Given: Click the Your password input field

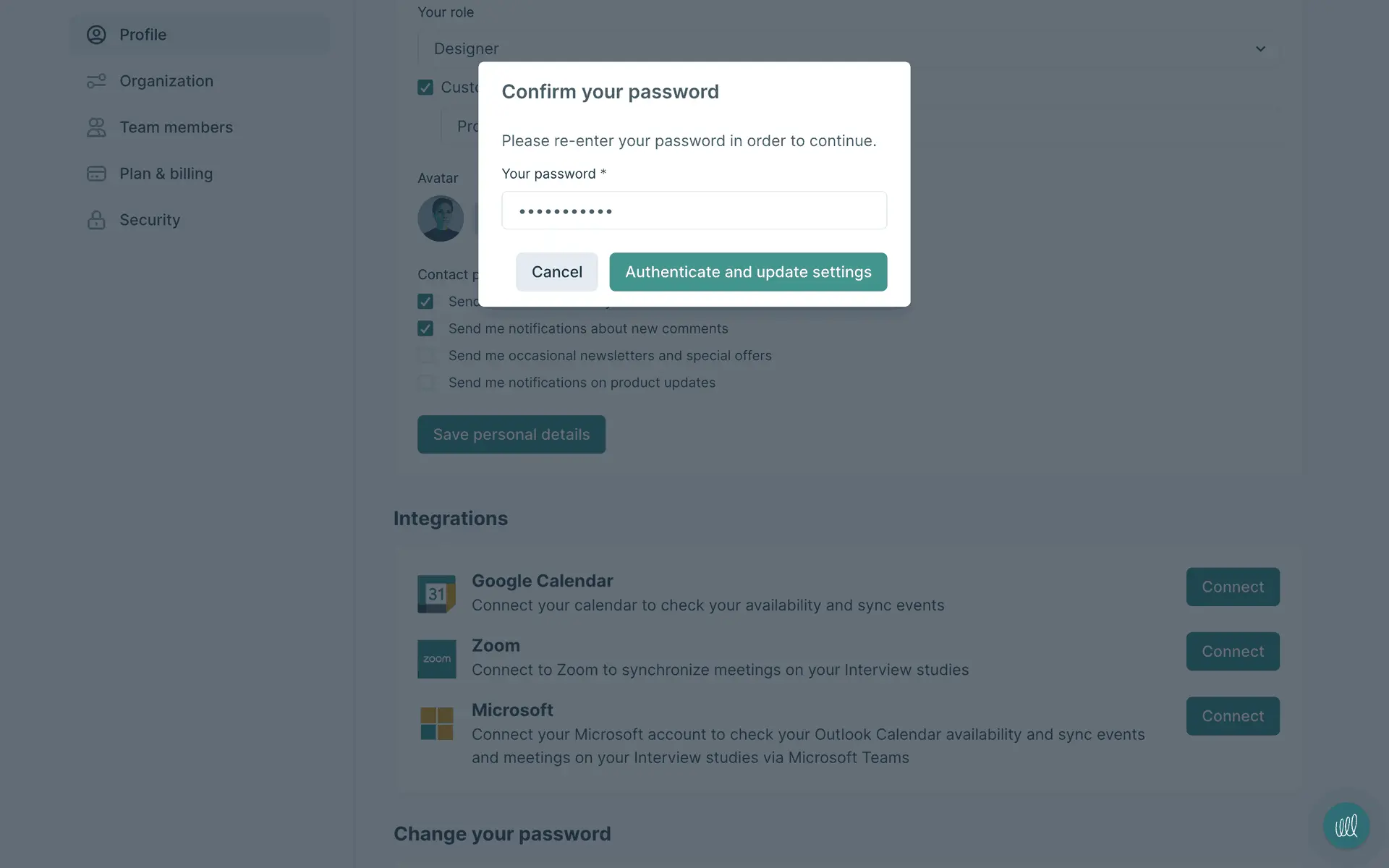Looking at the screenshot, I should 694,210.
